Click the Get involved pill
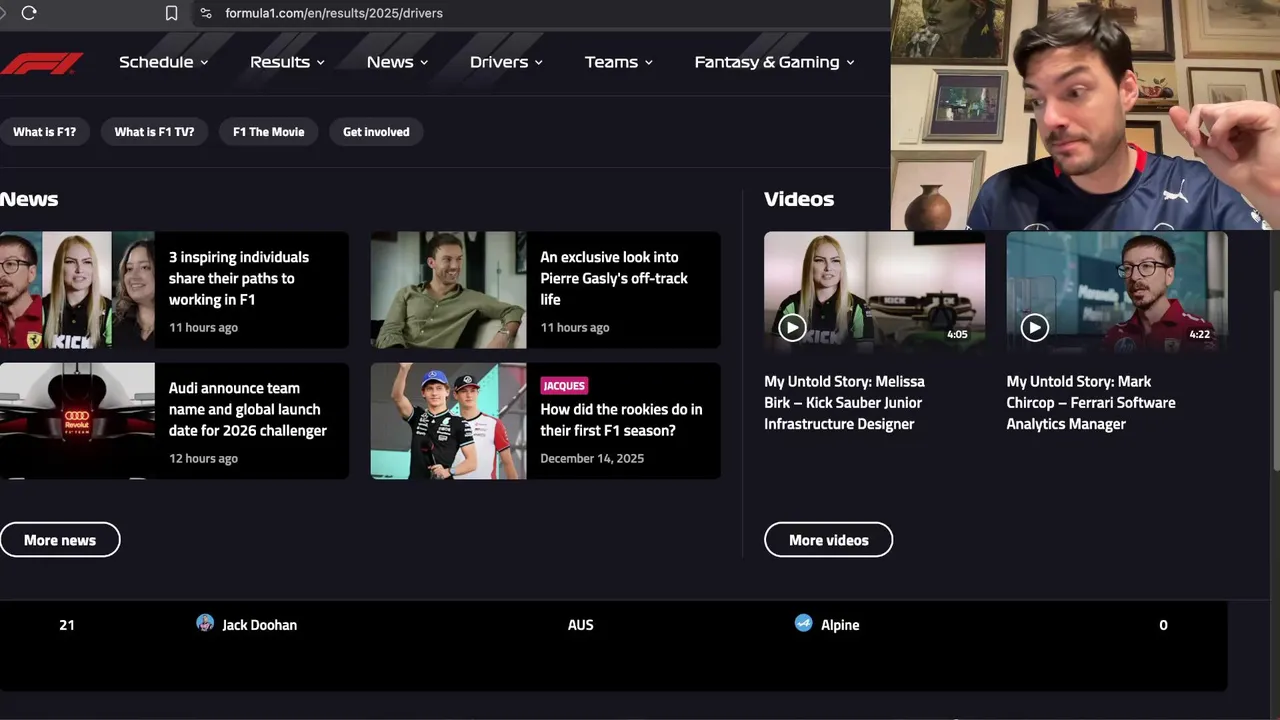1280x720 pixels. 376,132
